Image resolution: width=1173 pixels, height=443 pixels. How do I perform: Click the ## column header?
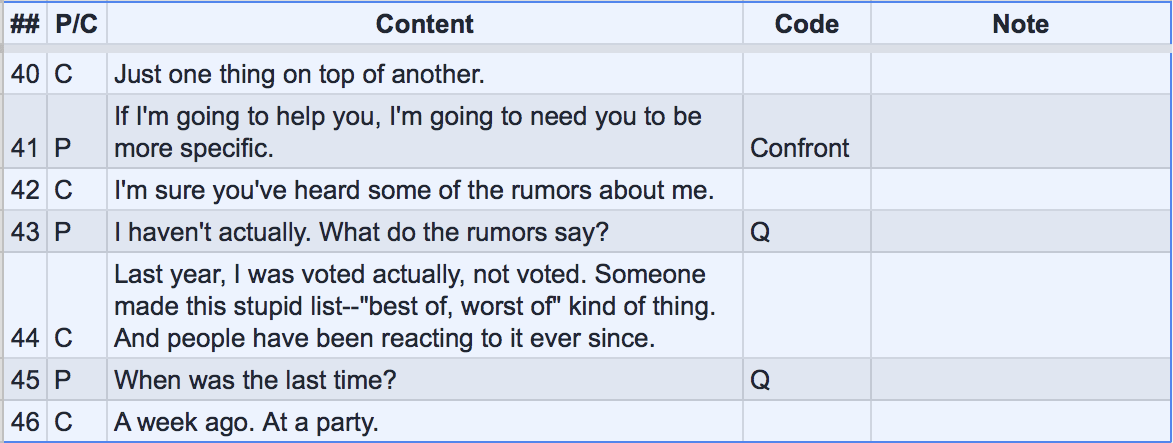(x=25, y=24)
